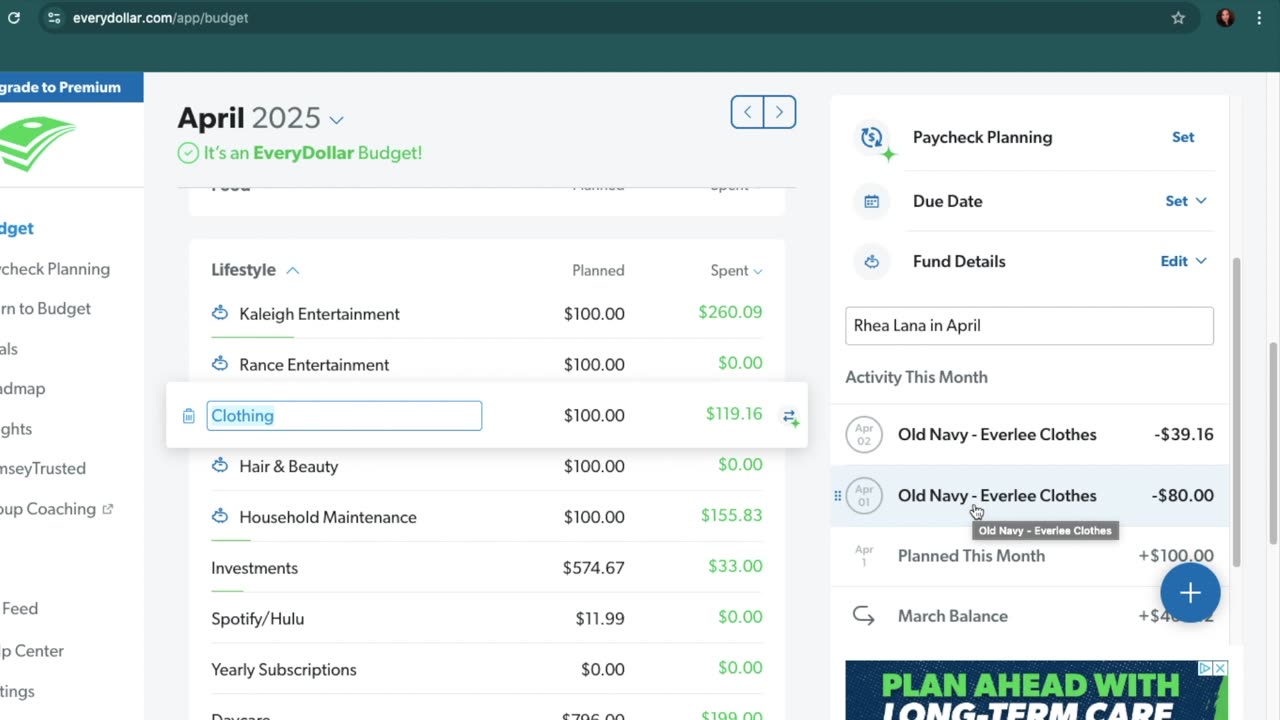Viewport: 1280px width, 720px height.
Task: Open site information icon in address bar
Action: click(54, 18)
